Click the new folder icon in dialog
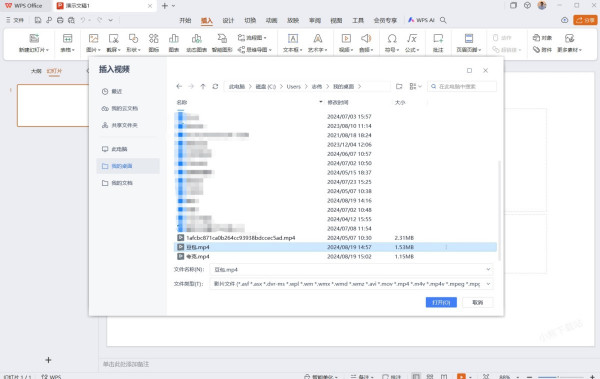The width and height of the screenshot is (600, 379). tap(399, 87)
